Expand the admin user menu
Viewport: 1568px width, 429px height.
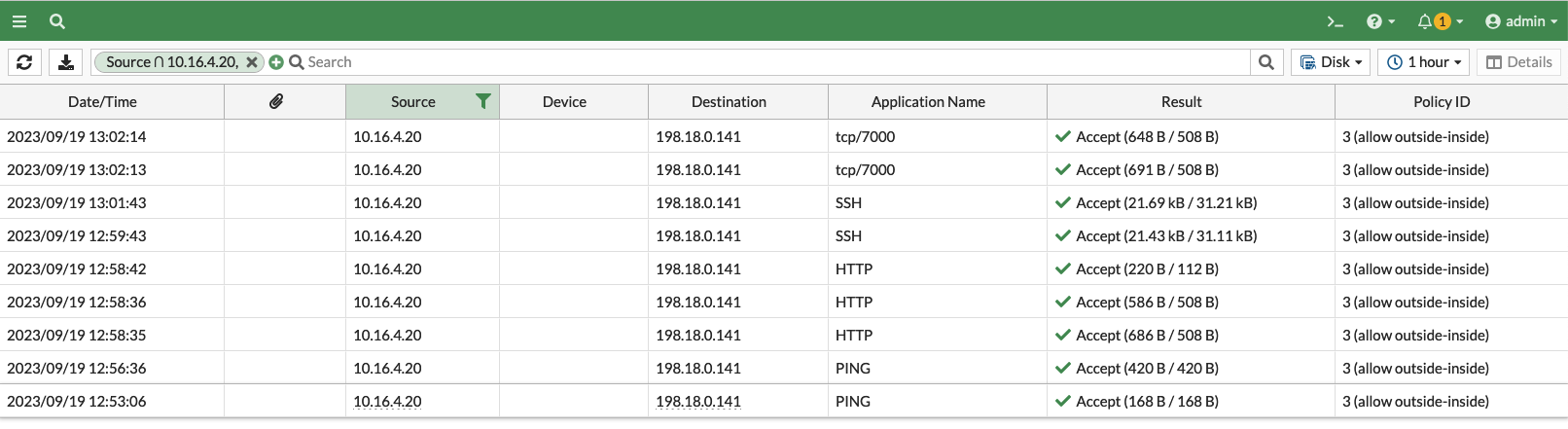(1520, 21)
